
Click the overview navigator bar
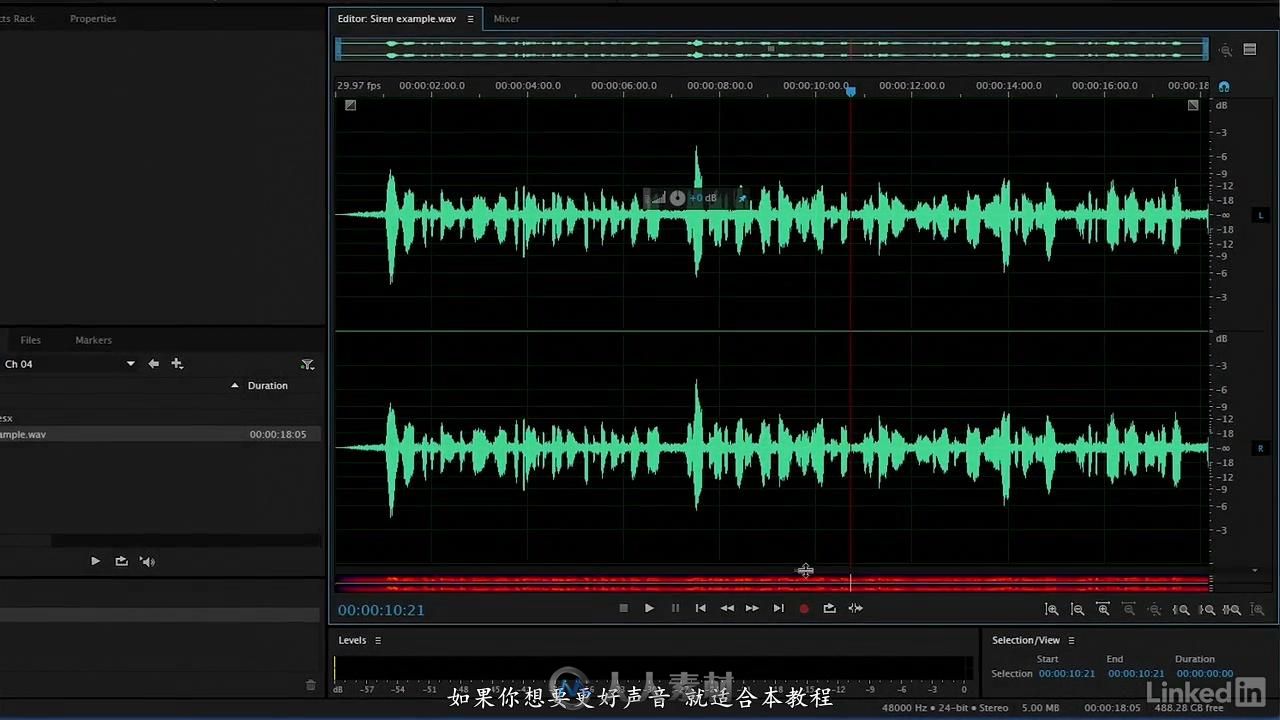772,49
